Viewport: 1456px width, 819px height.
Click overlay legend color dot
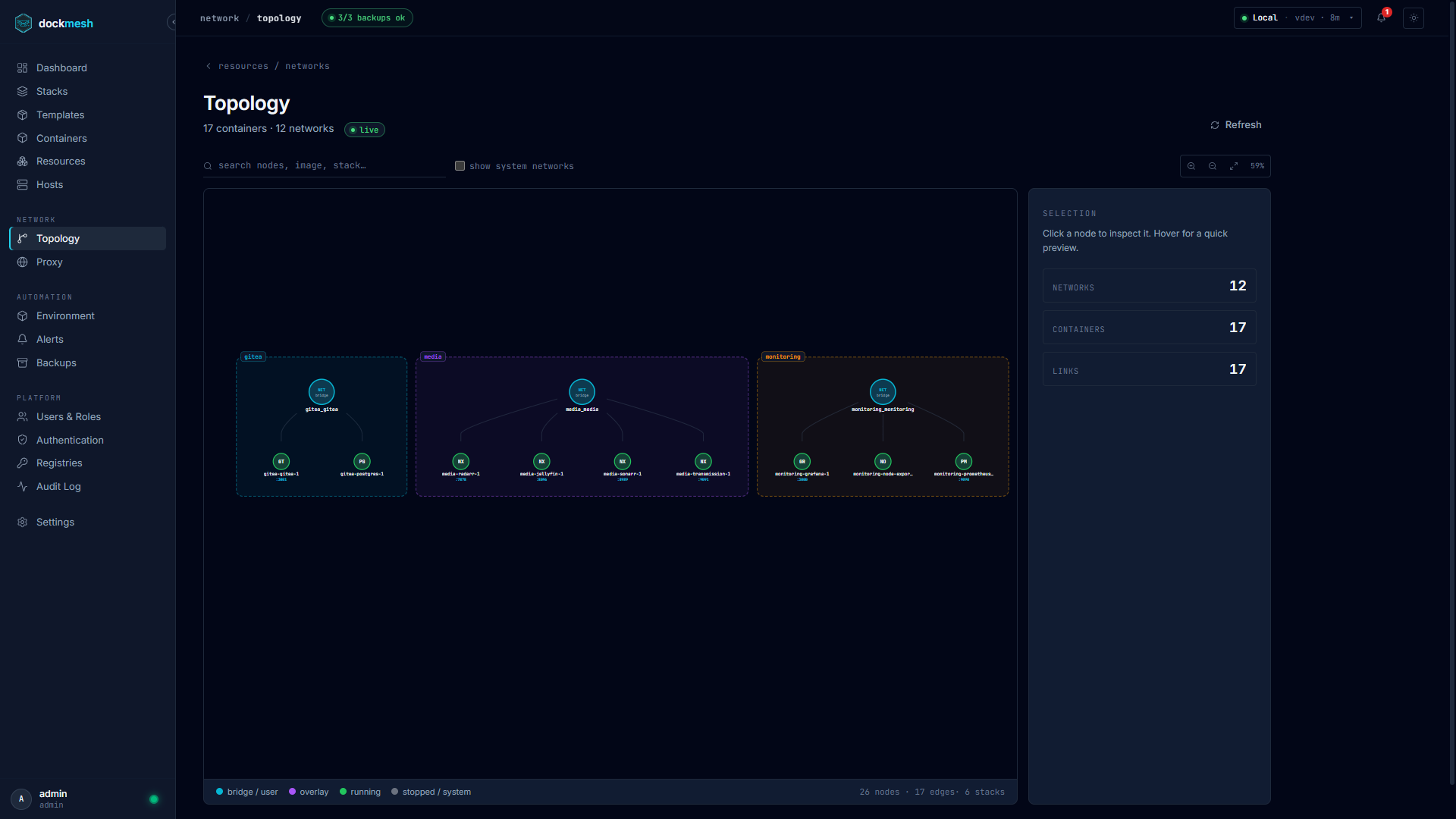click(292, 792)
